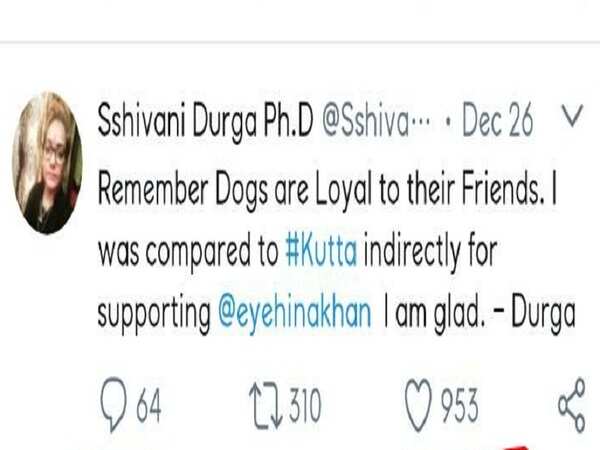Click the 953 likes count
The width and height of the screenshot is (600, 450).
460,406
